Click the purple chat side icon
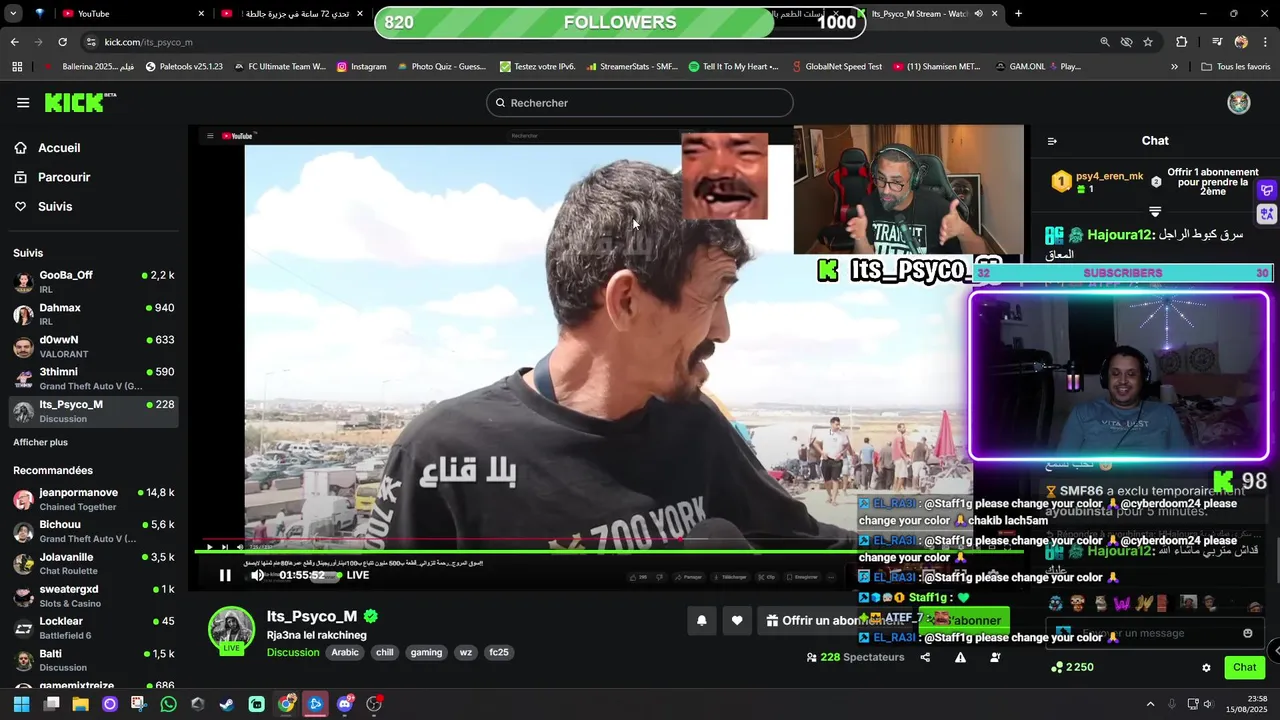The width and height of the screenshot is (1280, 720). [1267, 190]
